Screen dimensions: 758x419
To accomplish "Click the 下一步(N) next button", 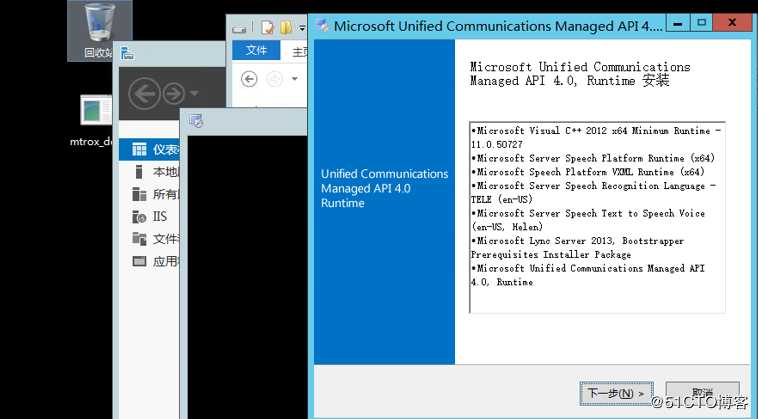I will (616, 393).
